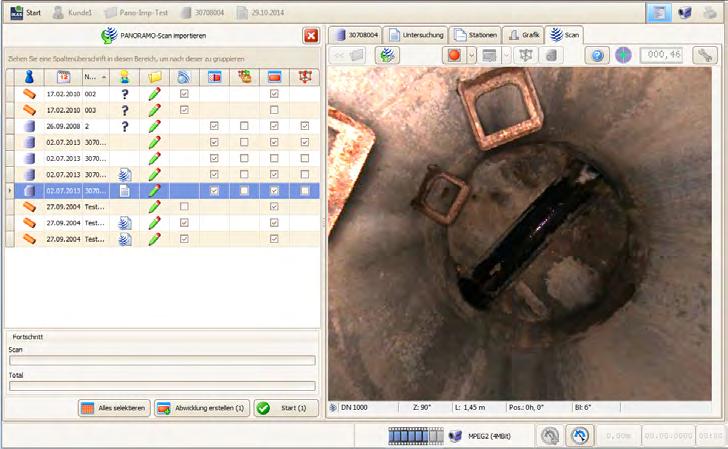Open the N... column header sort arrow
728x449 pixels.
(x=104, y=77)
